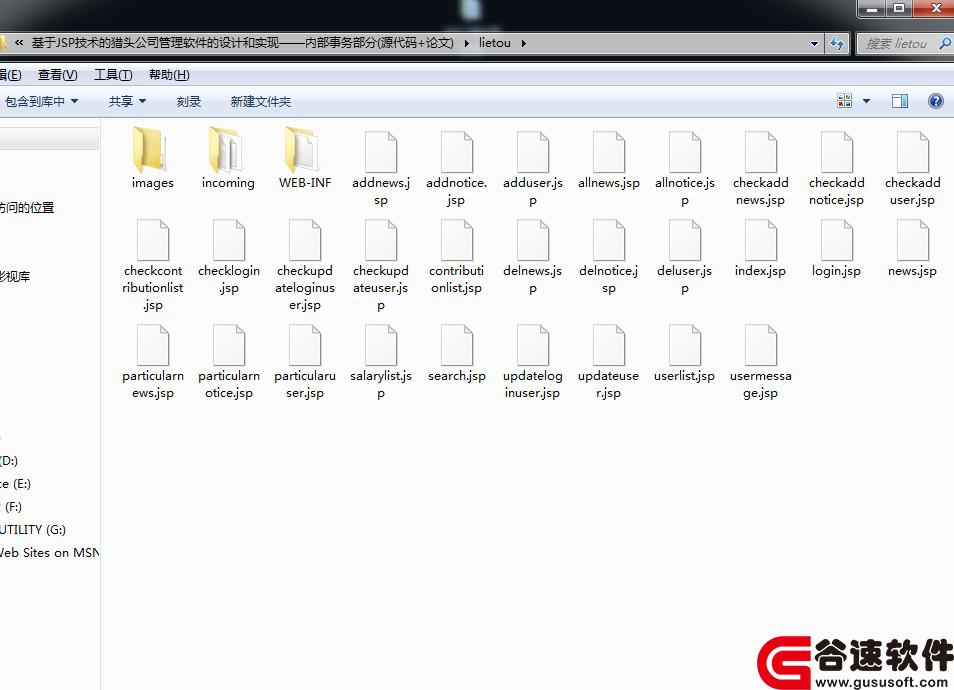Viewport: 954px width, 690px height.
Task: Click the 刻录 button
Action: pos(189,102)
